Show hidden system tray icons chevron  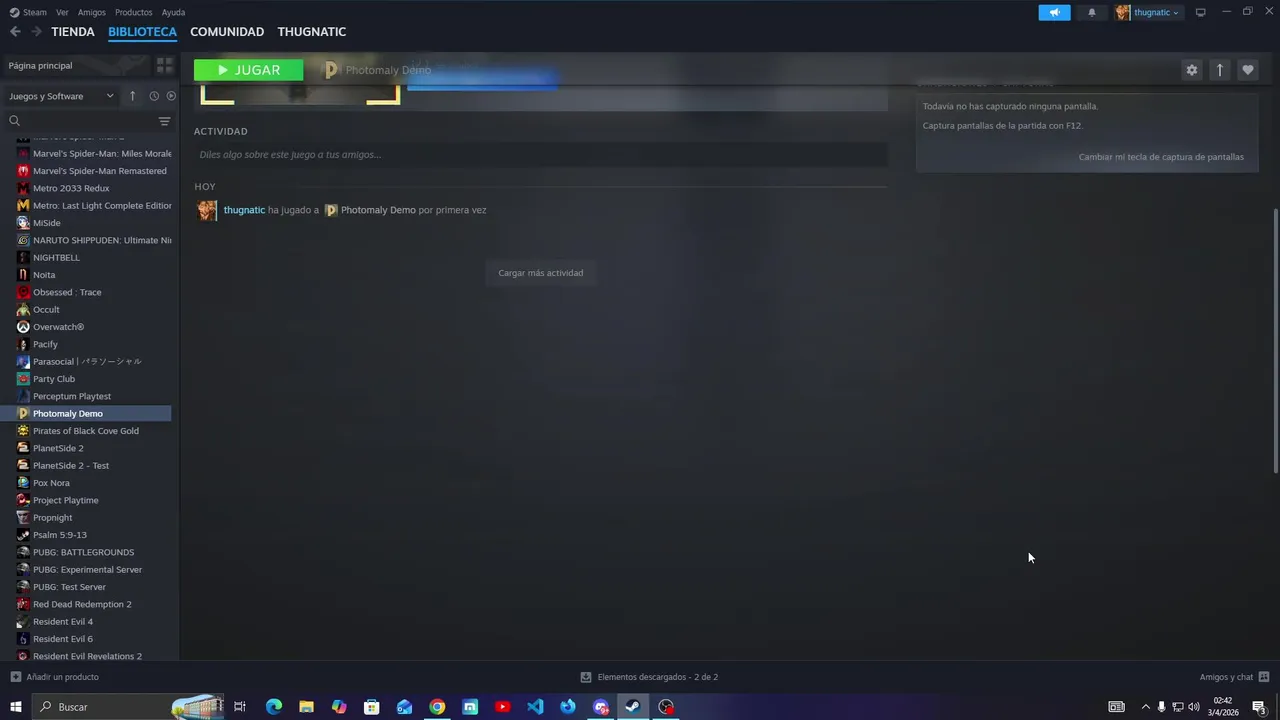[1145, 707]
